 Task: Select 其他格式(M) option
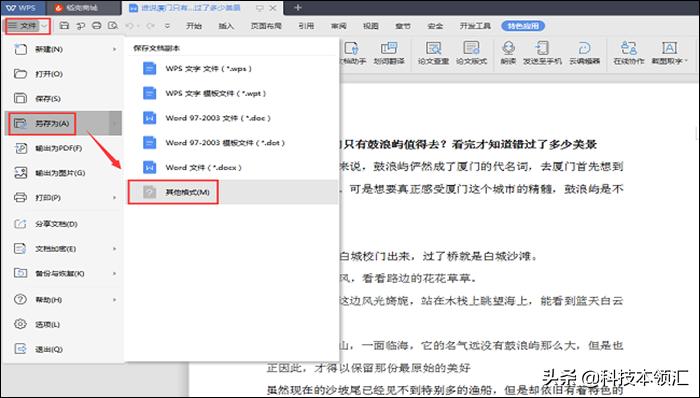[232, 192]
